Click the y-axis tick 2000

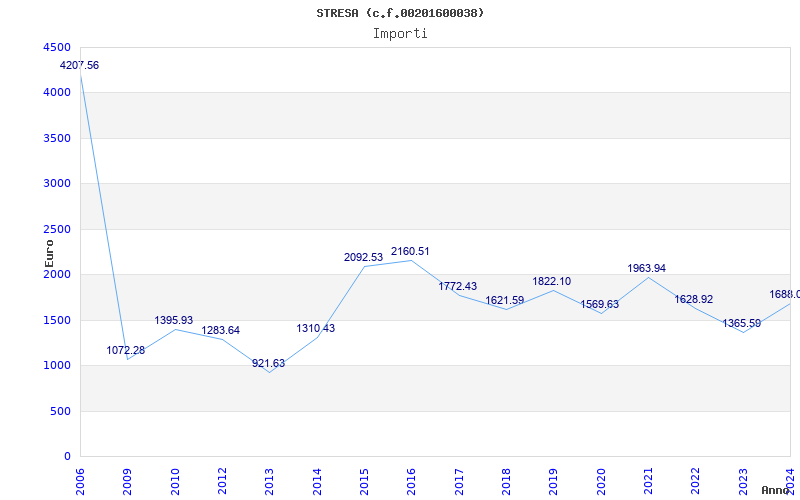pos(57,274)
